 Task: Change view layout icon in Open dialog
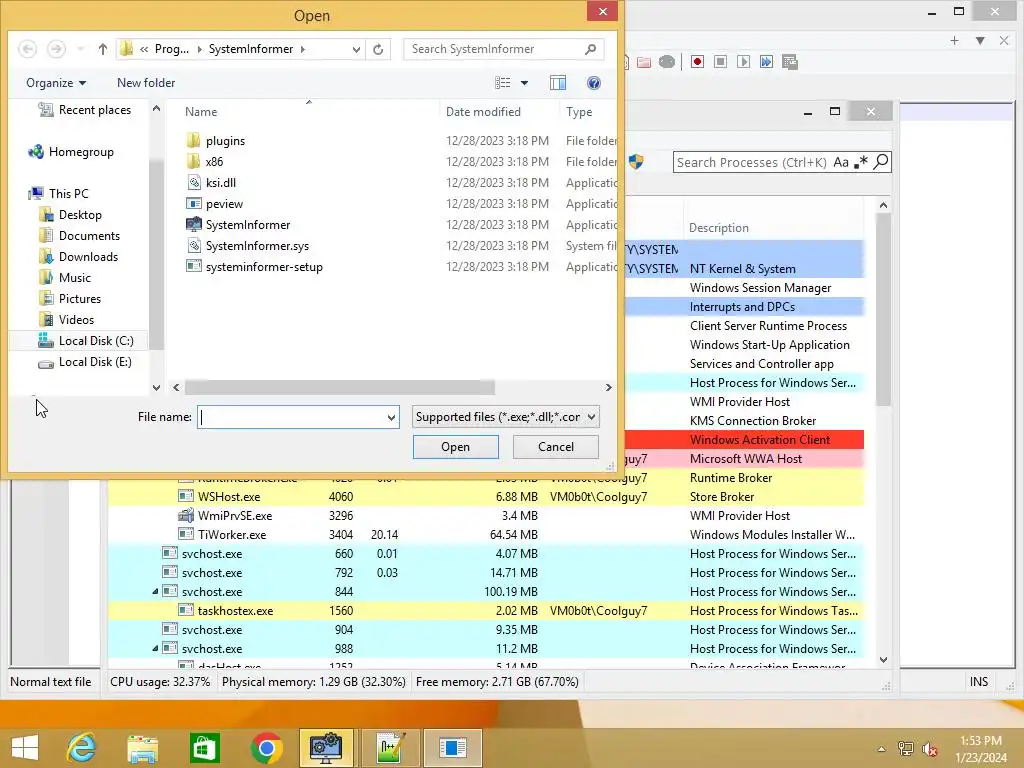(503, 83)
